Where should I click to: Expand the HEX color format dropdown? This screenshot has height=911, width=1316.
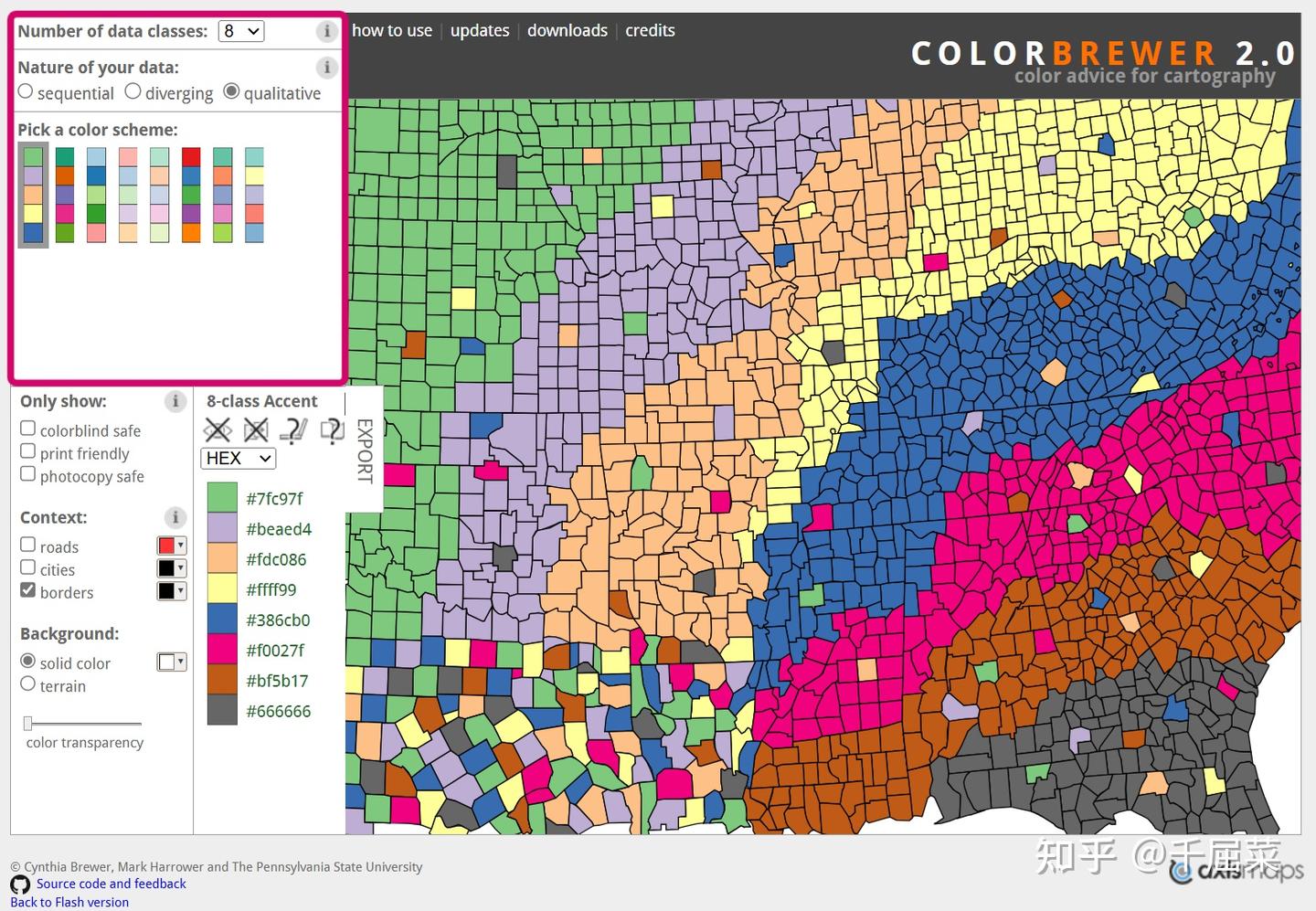coord(238,458)
